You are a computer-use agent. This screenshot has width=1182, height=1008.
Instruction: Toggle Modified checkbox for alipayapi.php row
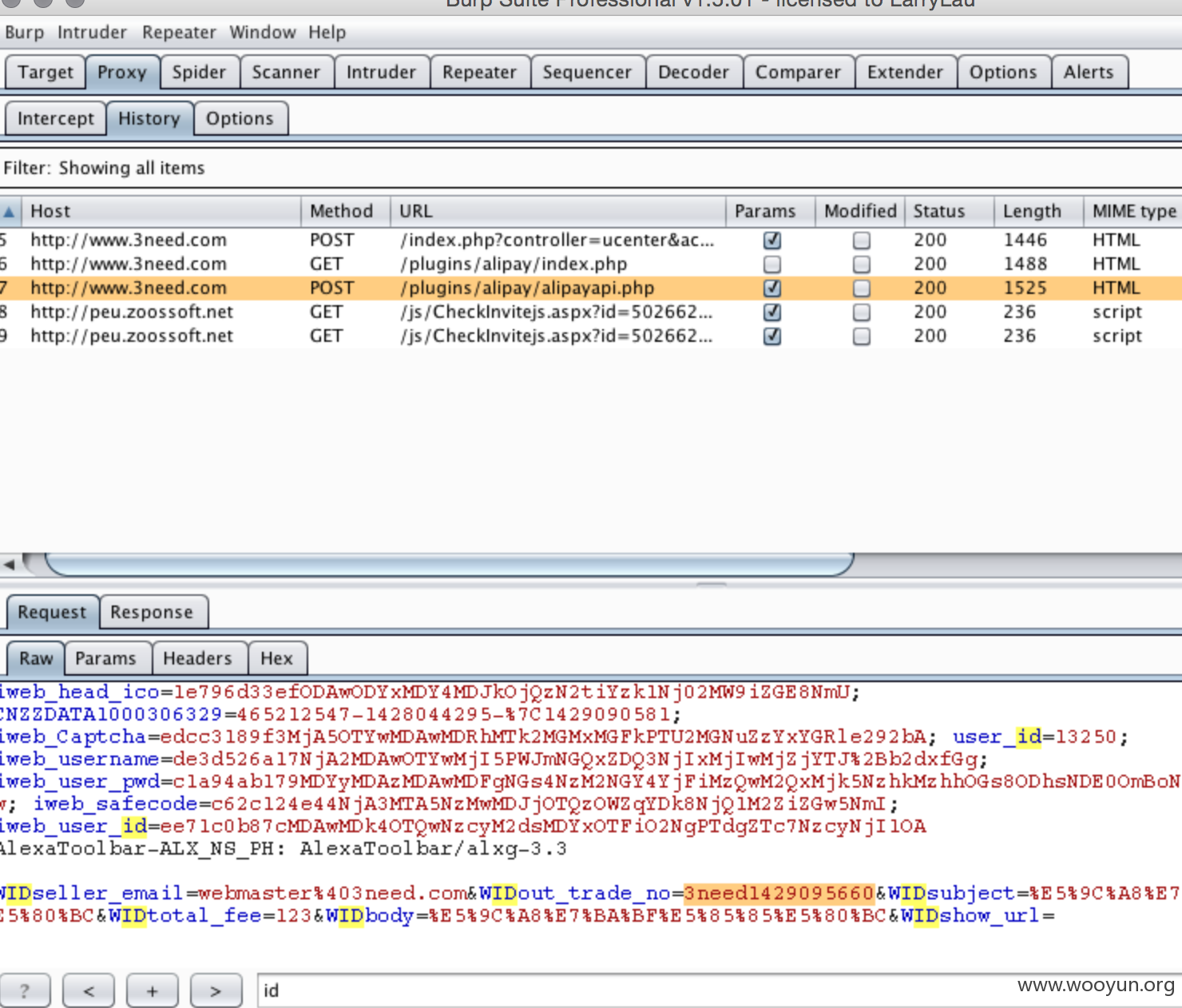tap(861, 288)
